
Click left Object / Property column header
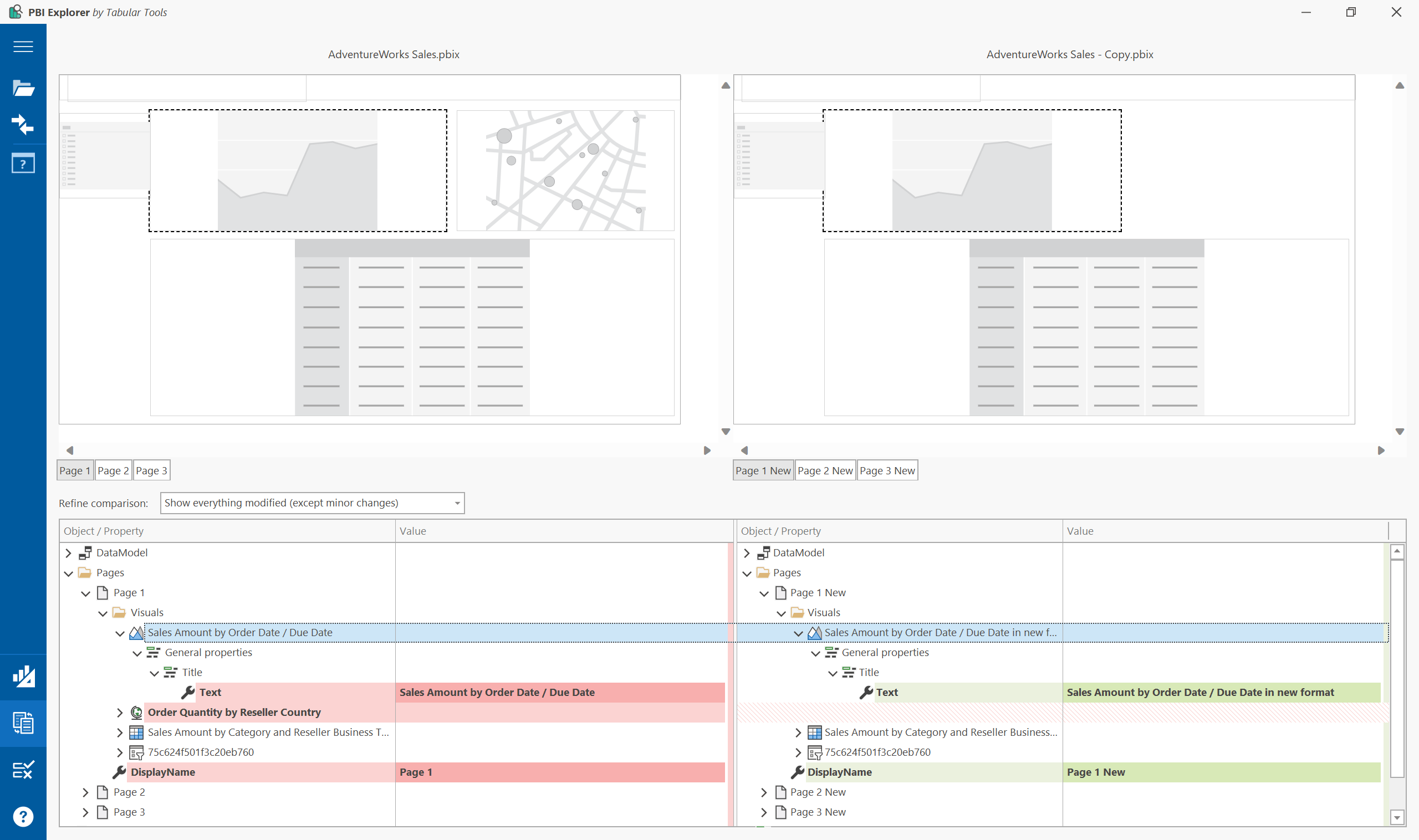pyautogui.click(x=227, y=531)
